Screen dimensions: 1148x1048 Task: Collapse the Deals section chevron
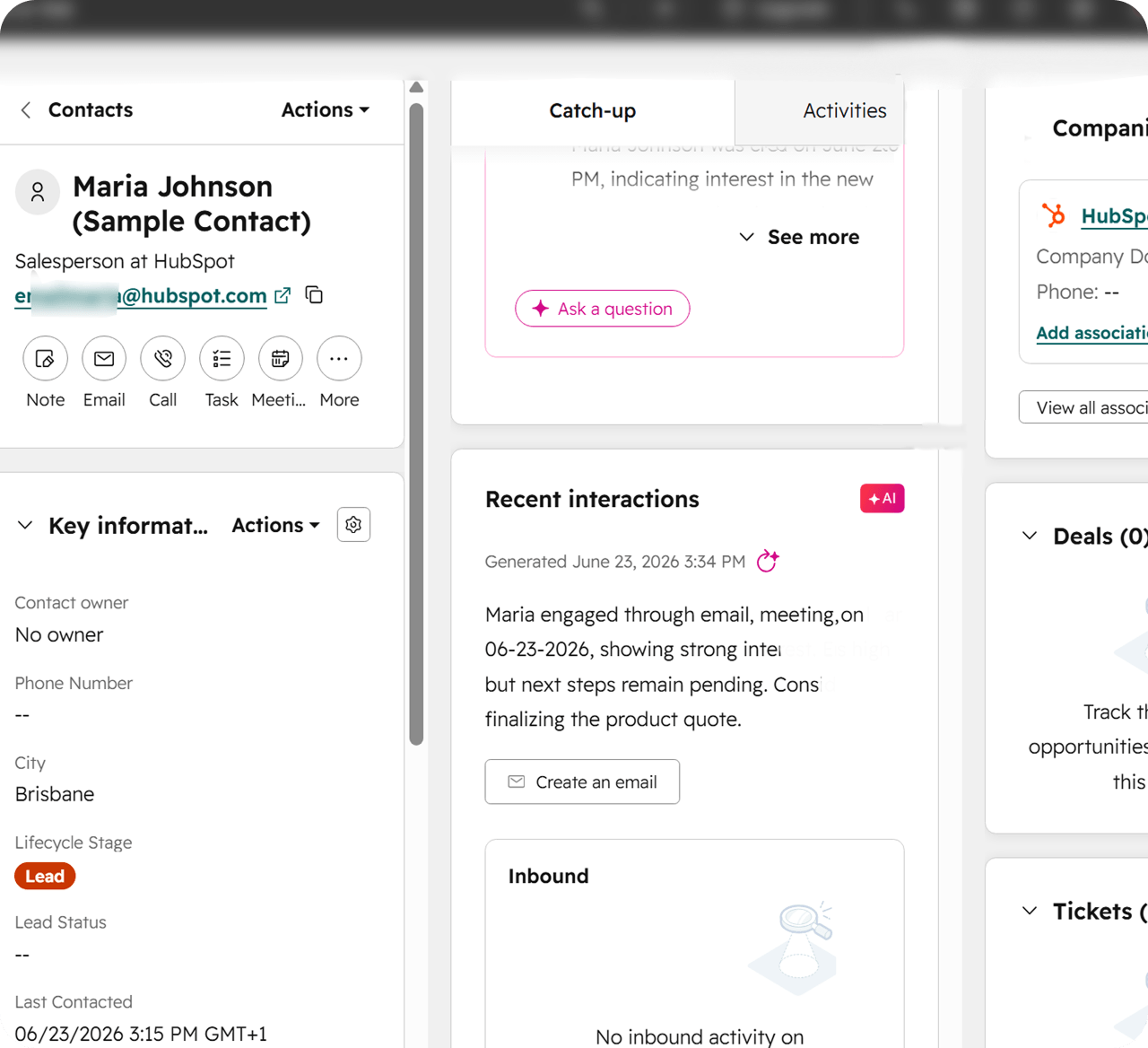point(1030,536)
